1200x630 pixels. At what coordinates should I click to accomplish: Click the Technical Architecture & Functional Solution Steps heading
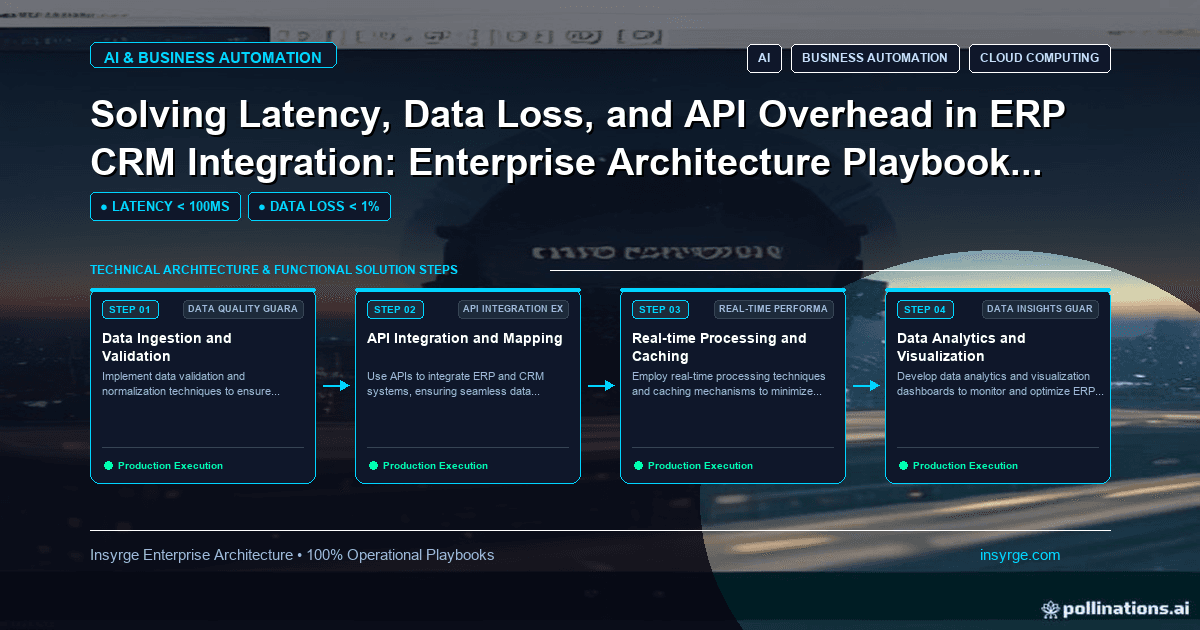point(274,270)
